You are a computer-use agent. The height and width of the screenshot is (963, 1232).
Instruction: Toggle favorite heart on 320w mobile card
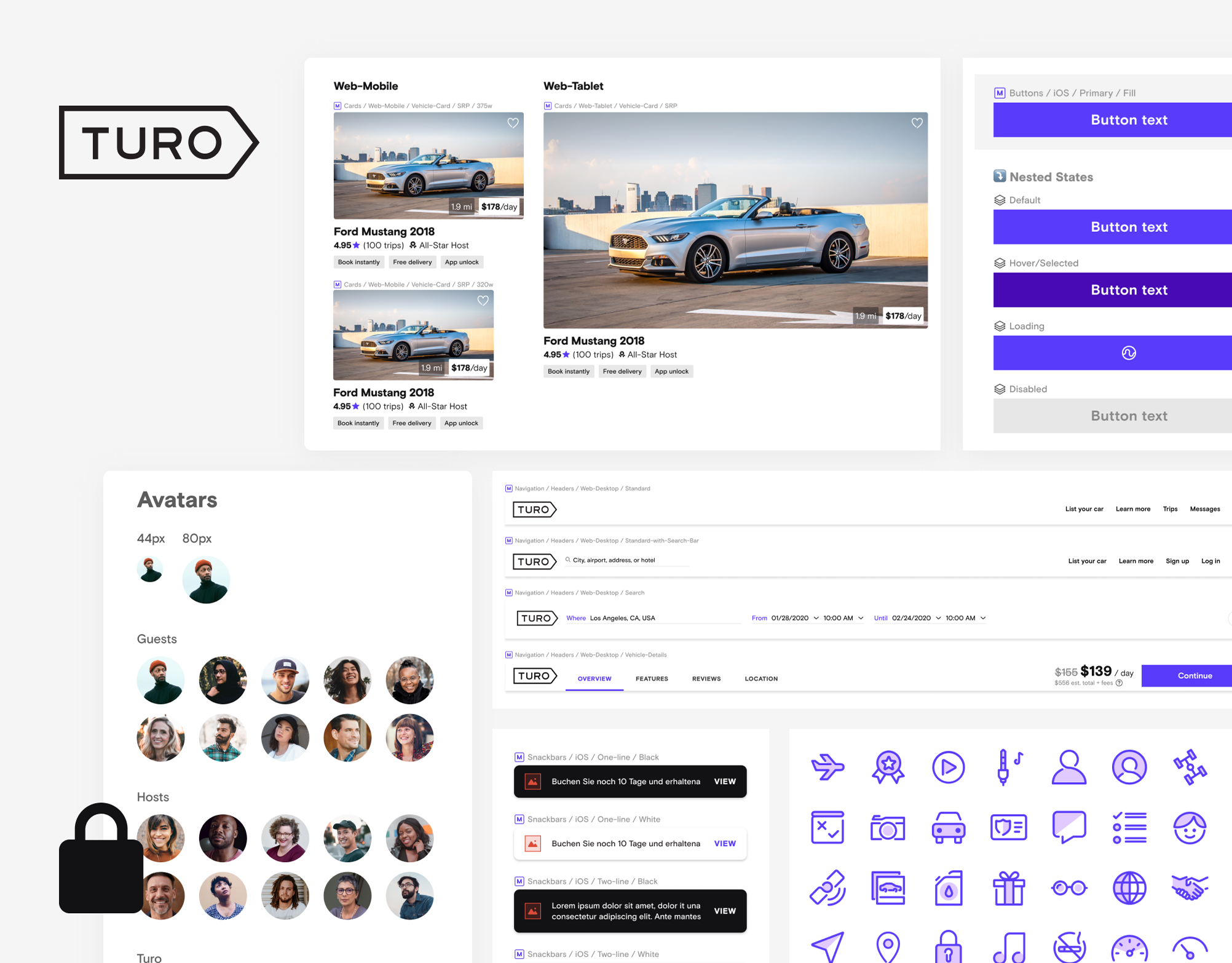tap(483, 301)
